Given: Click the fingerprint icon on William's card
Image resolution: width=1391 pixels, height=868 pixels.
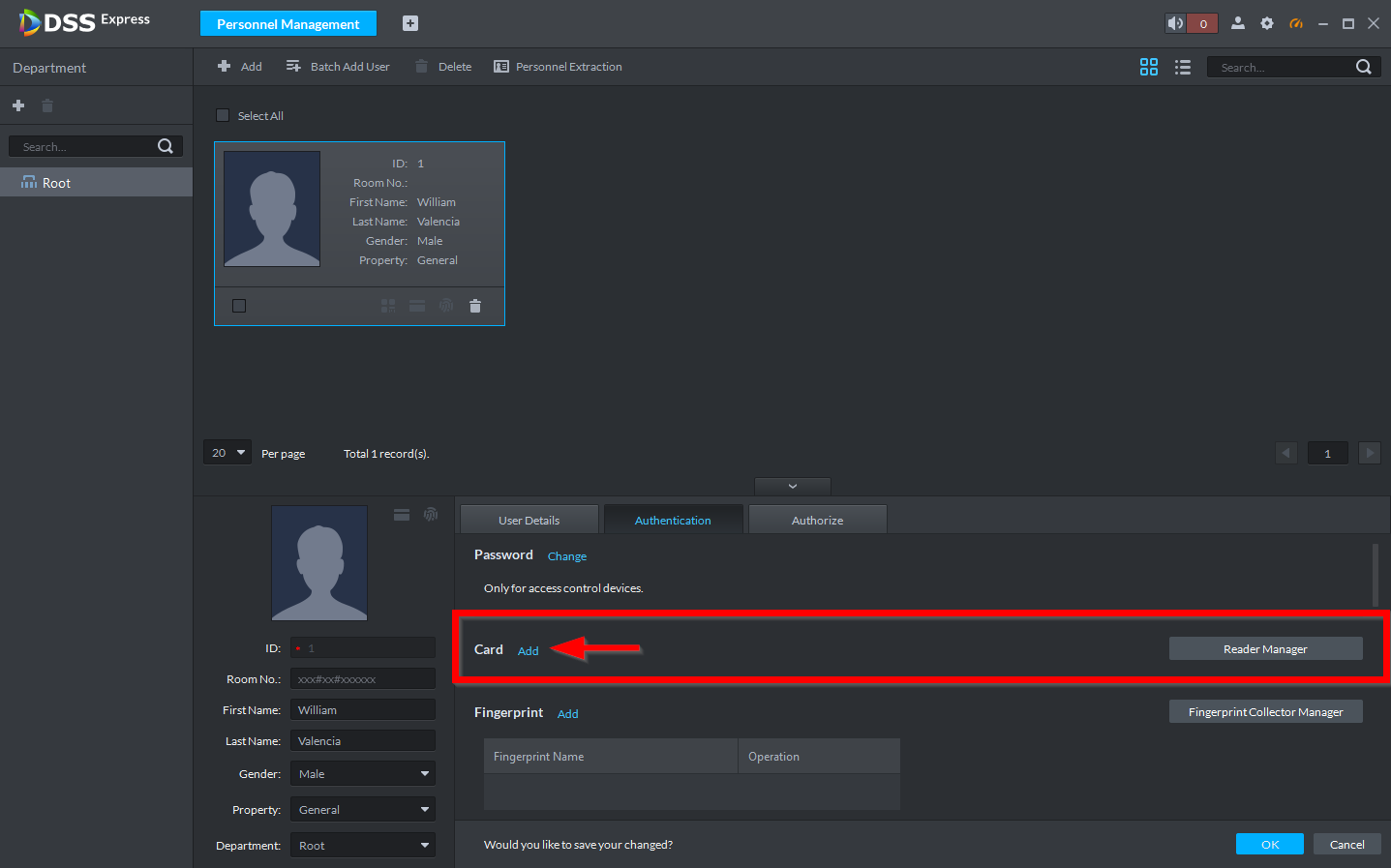Looking at the screenshot, I should (446, 306).
